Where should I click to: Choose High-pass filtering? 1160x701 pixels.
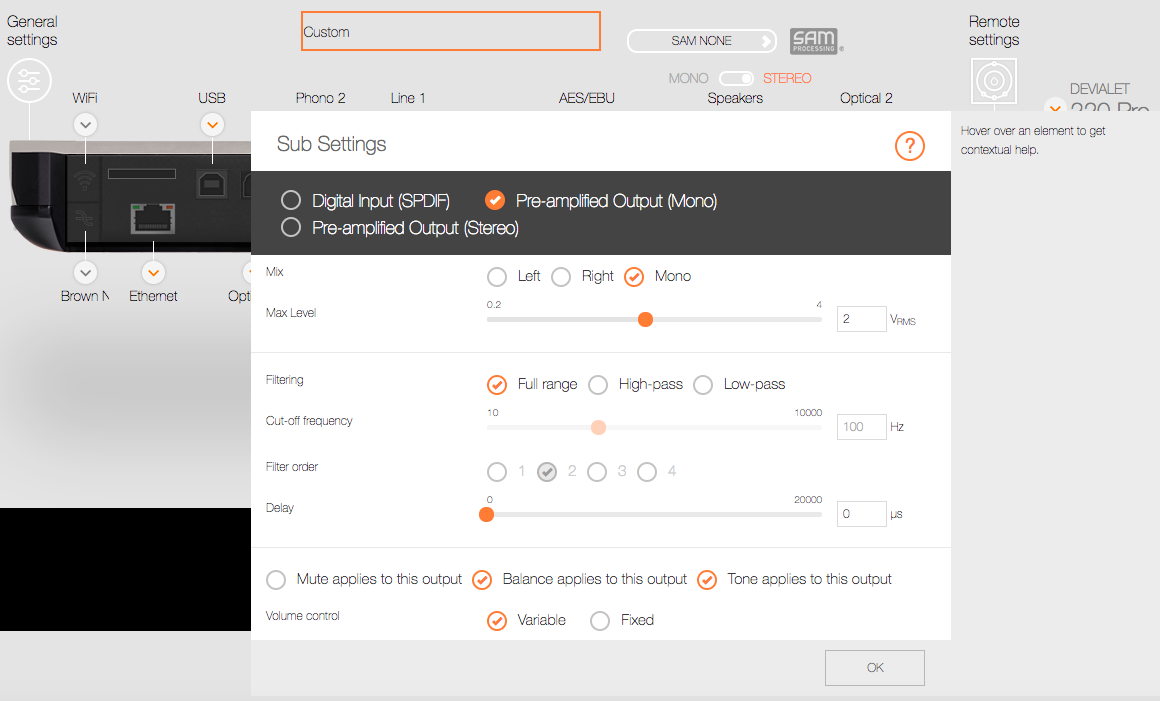pos(598,385)
